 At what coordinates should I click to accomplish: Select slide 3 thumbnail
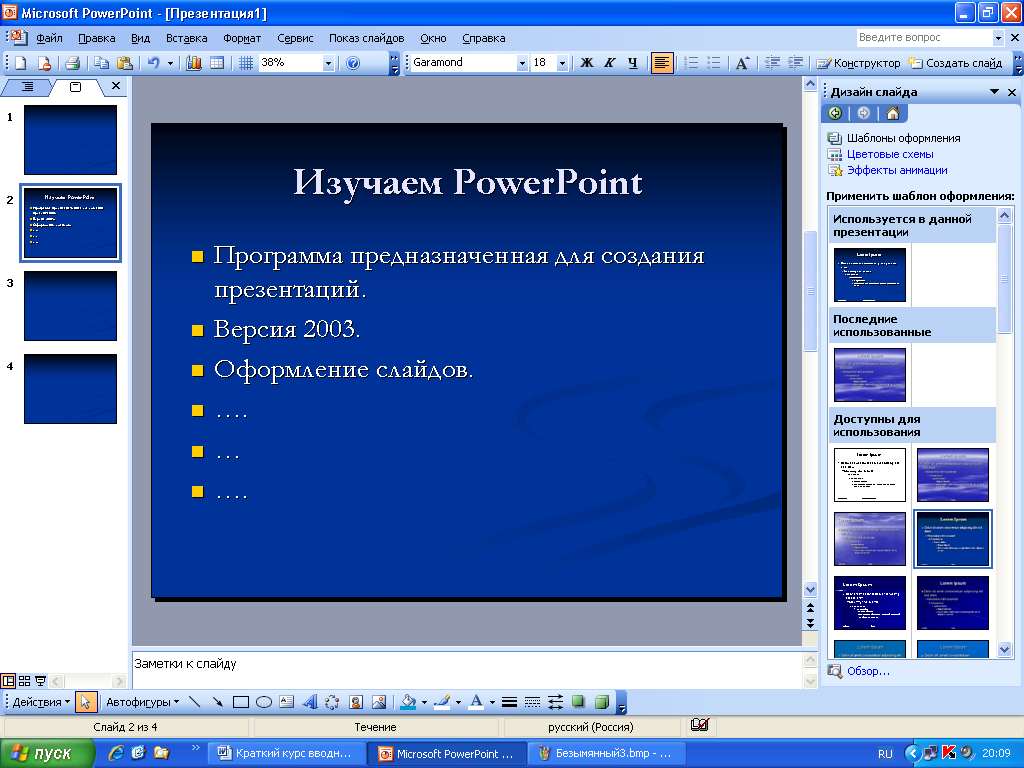coord(71,306)
